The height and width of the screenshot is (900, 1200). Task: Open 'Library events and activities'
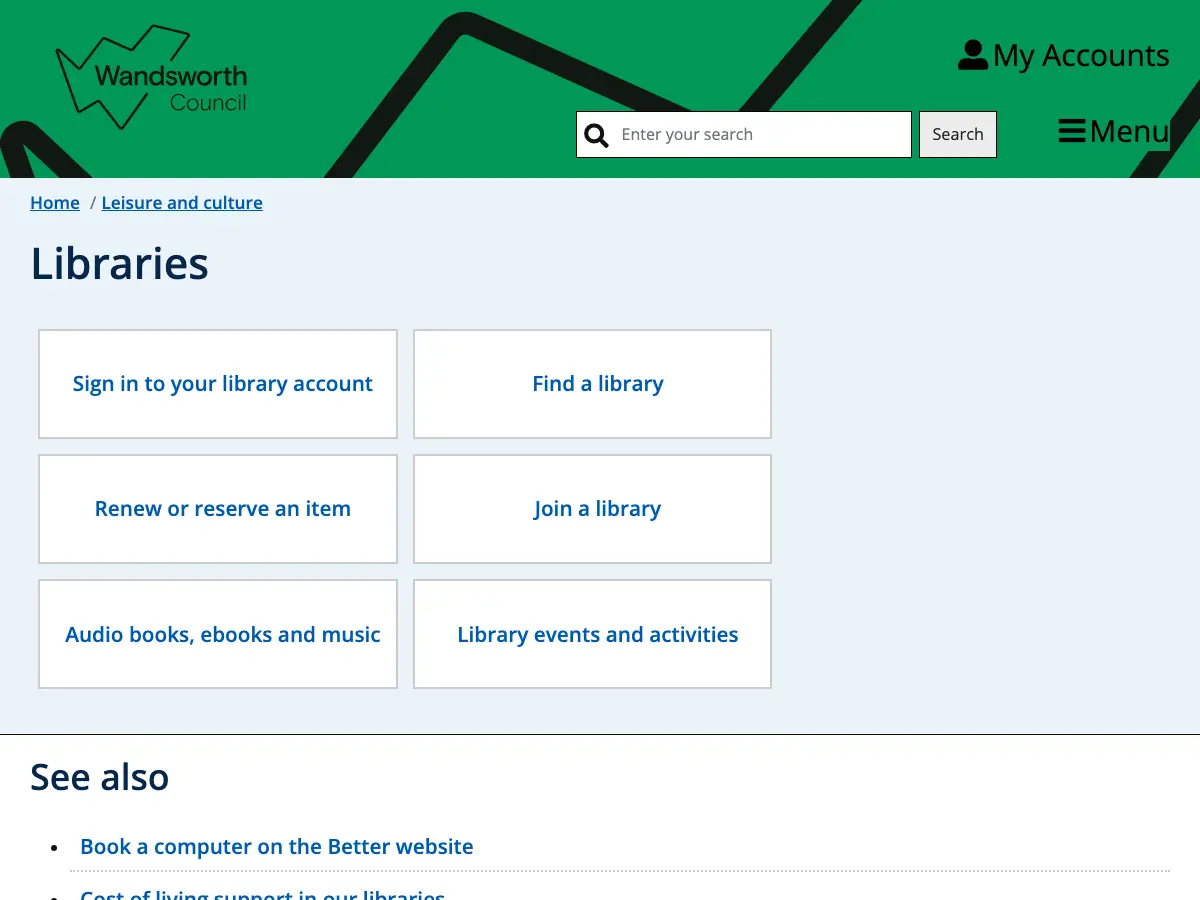(x=593, y=634)
